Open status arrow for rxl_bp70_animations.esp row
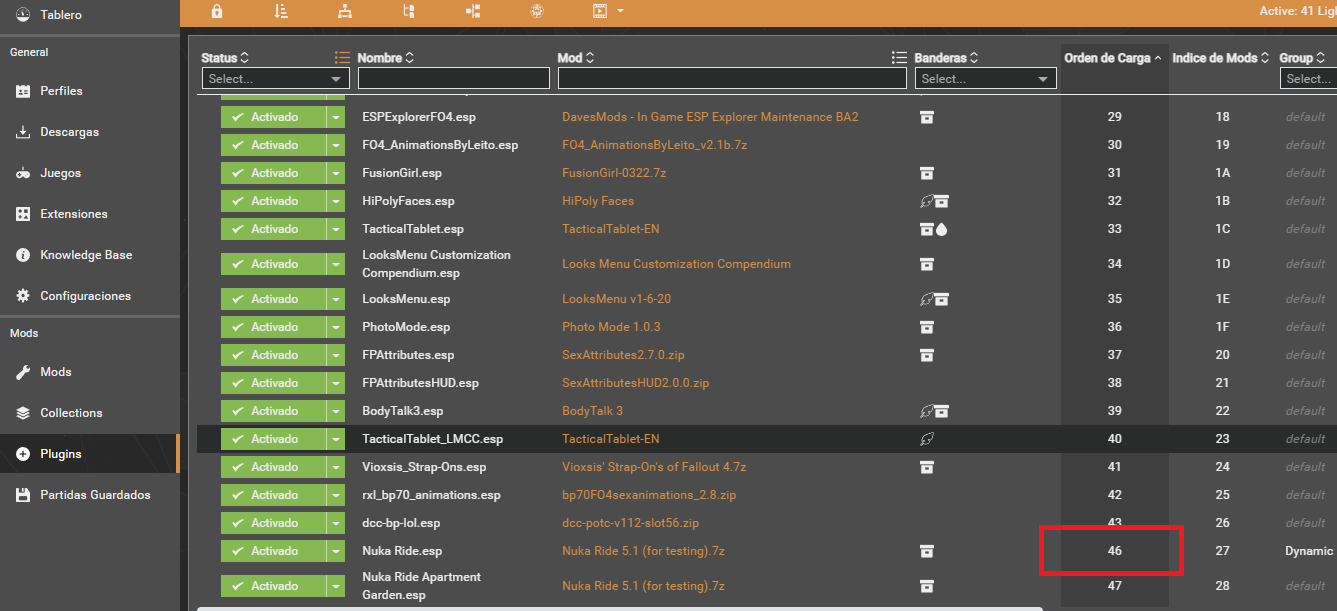The height and width of the screenshot is (611, 1337). coord(335,495)
